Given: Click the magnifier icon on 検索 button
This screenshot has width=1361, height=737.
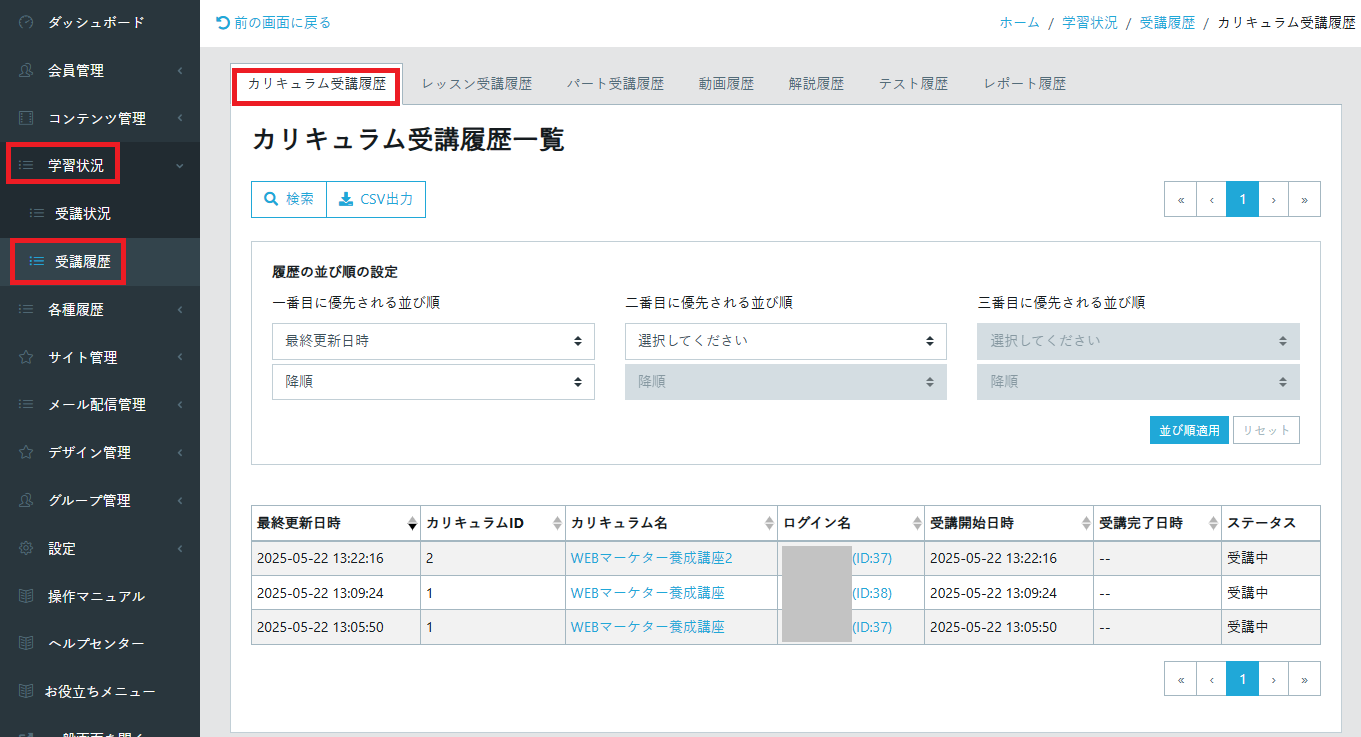Looking at the screenshot, I should [x=271, y=199].
